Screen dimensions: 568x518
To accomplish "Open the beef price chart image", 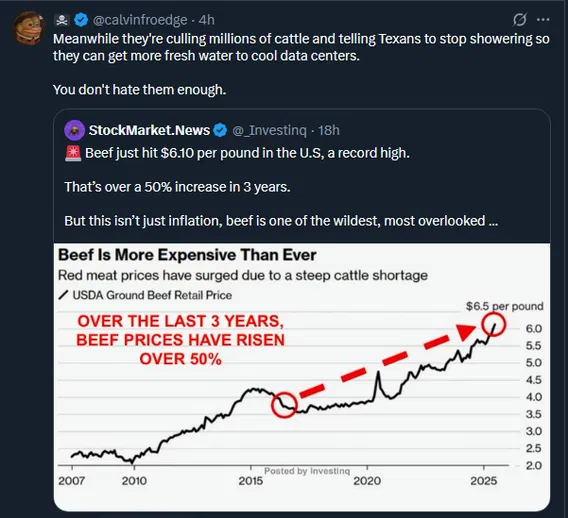I will (302, 377).
